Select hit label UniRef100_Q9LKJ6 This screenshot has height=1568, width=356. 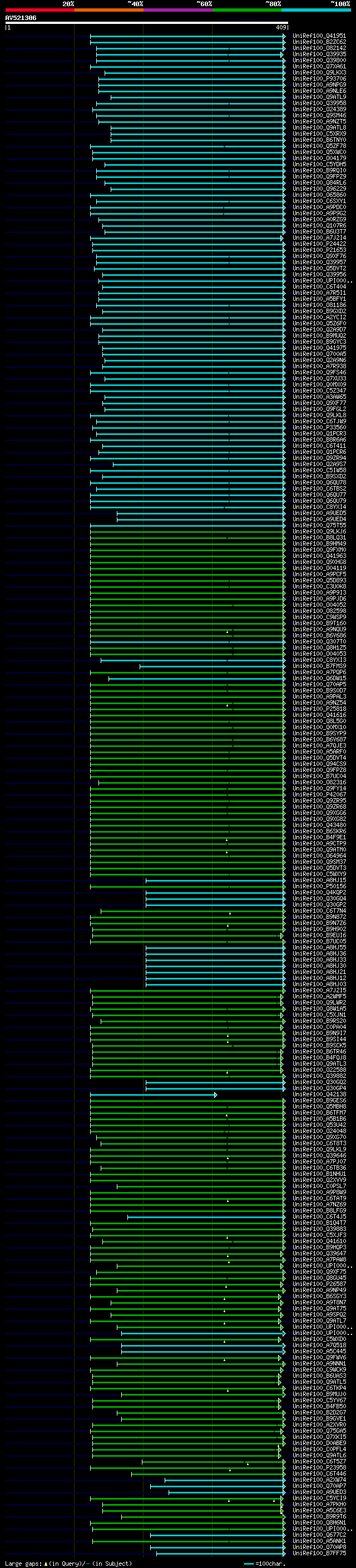pos(319,531)
